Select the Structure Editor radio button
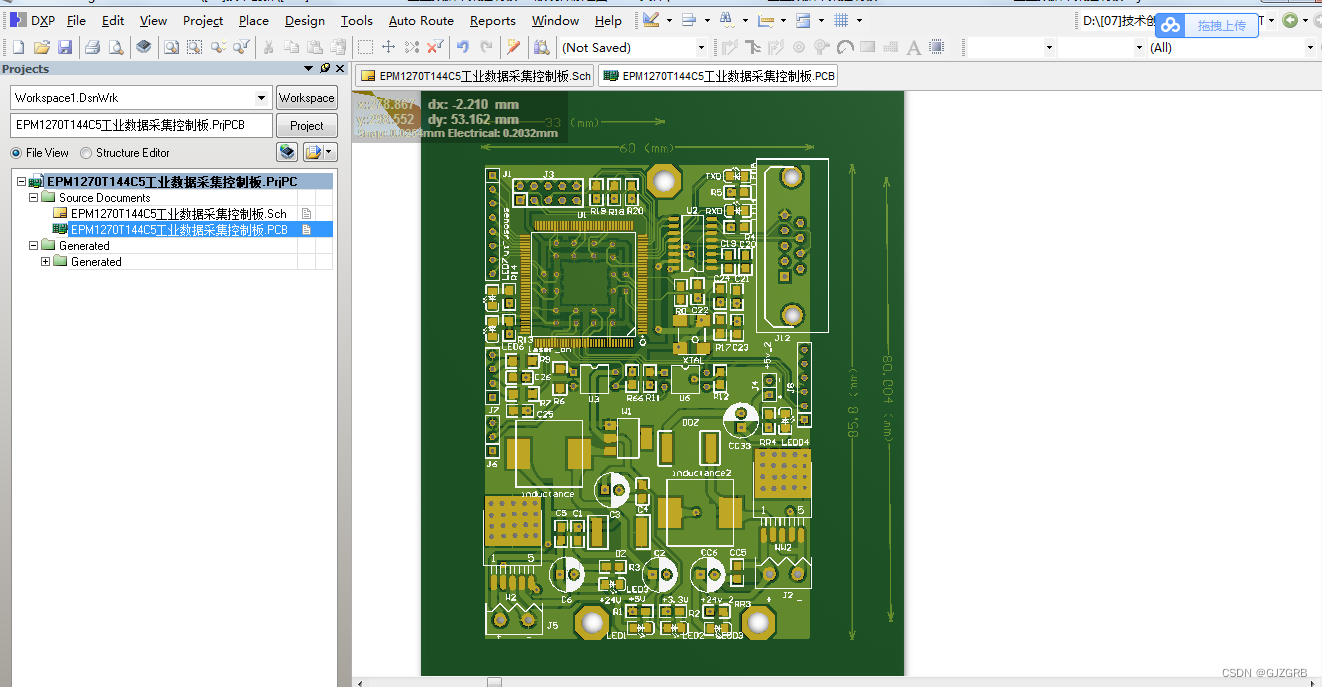Image resolution: width=1322 pixels, height=687 pixels. click(86, 153)
